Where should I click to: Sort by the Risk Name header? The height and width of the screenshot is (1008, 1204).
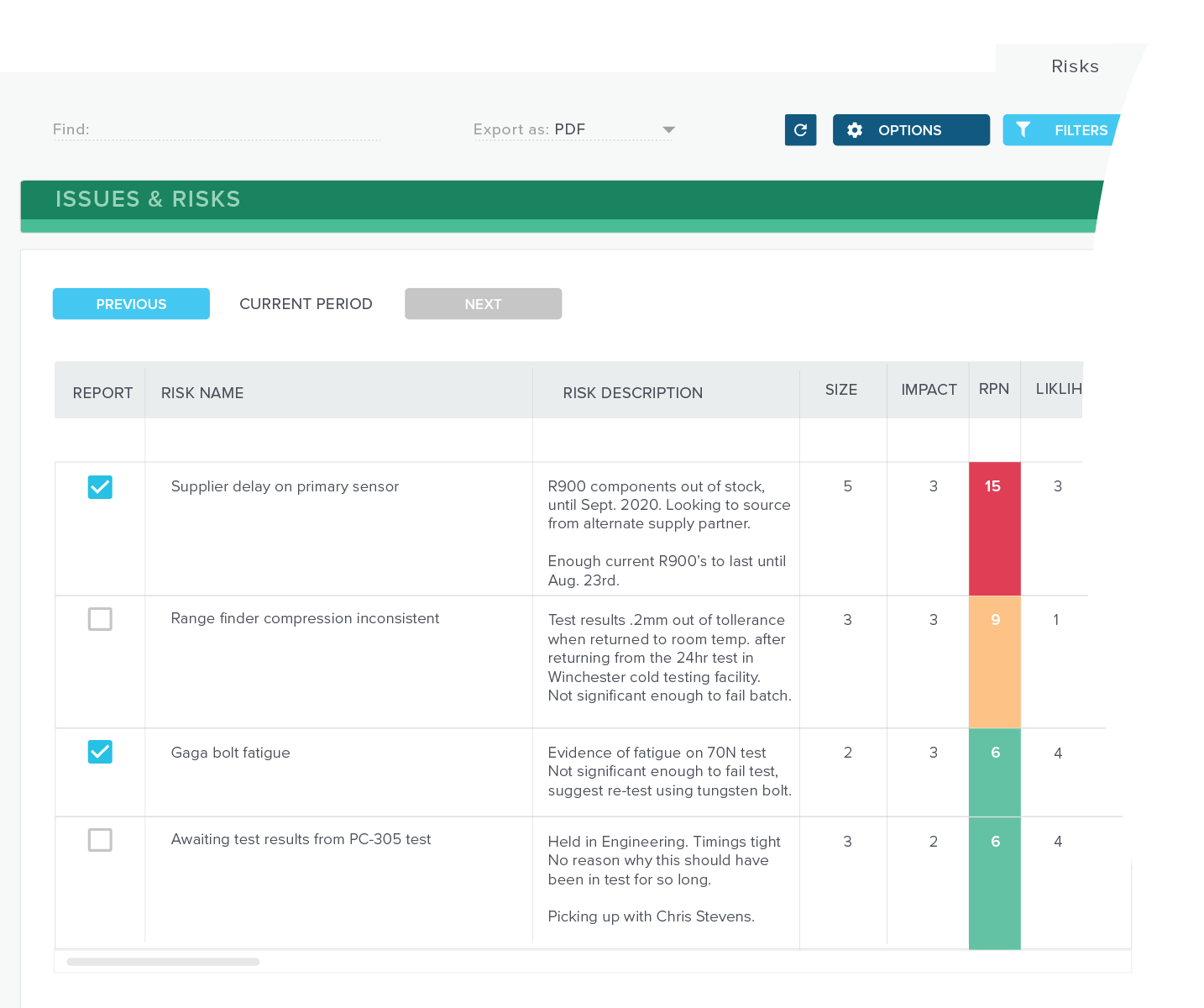[x=202, y=392]
